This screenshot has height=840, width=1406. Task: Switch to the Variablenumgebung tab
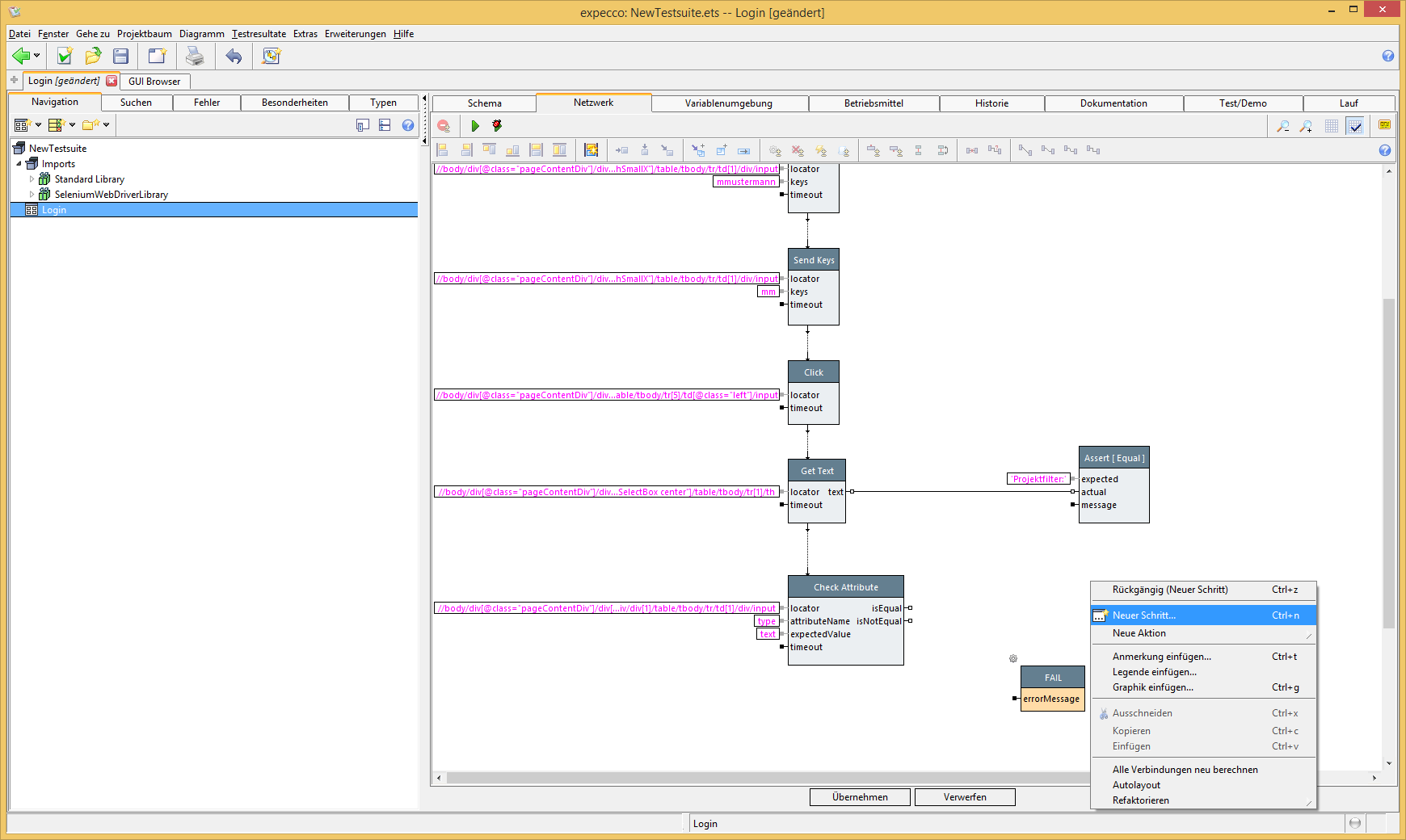[x=728, y=103]
